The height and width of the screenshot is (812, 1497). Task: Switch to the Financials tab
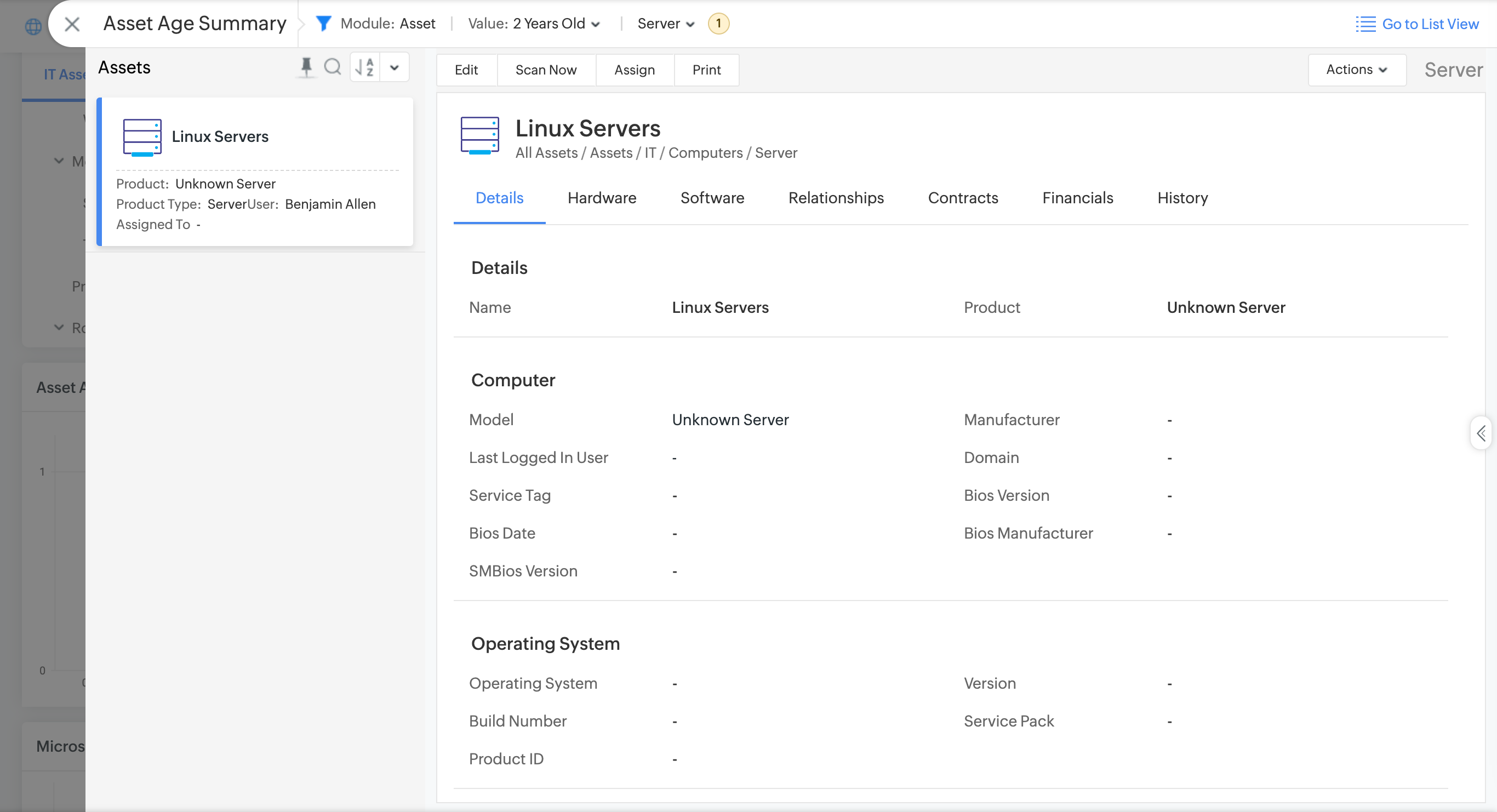click(x=1077, y=198)
